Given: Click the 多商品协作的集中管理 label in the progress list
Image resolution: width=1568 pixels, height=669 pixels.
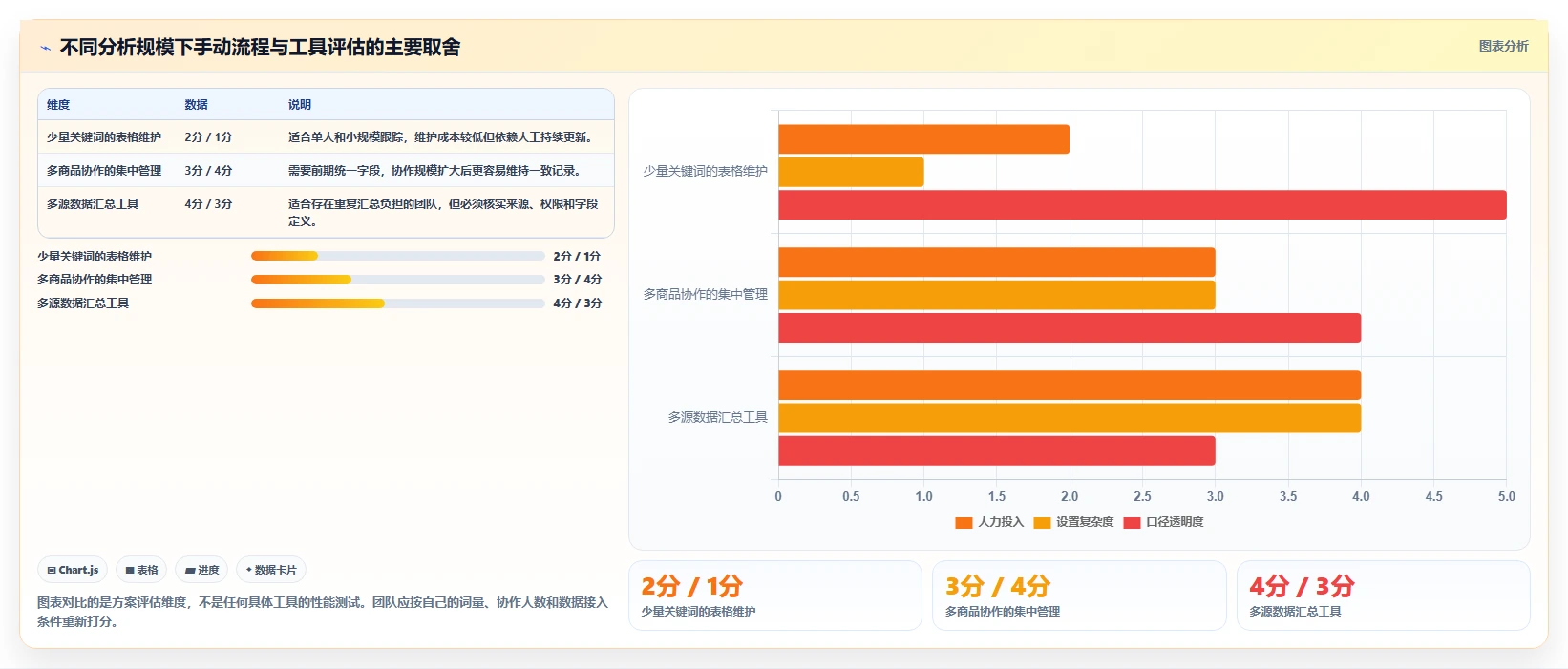Looking at the screenshot, I should (x=95, y=280).
